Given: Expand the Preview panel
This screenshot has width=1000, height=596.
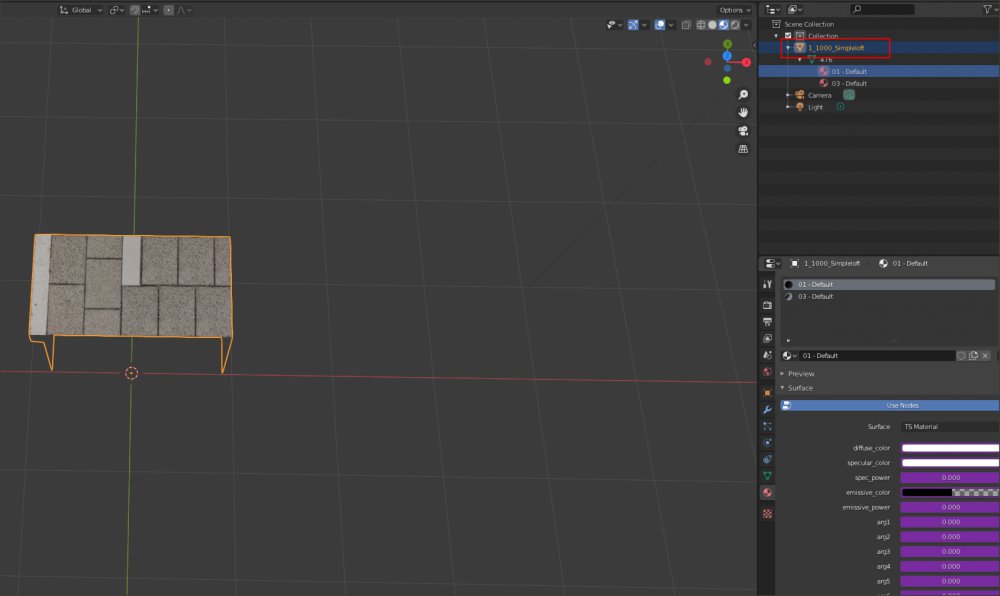Looking at the screenshot, I should pos(801,374).
